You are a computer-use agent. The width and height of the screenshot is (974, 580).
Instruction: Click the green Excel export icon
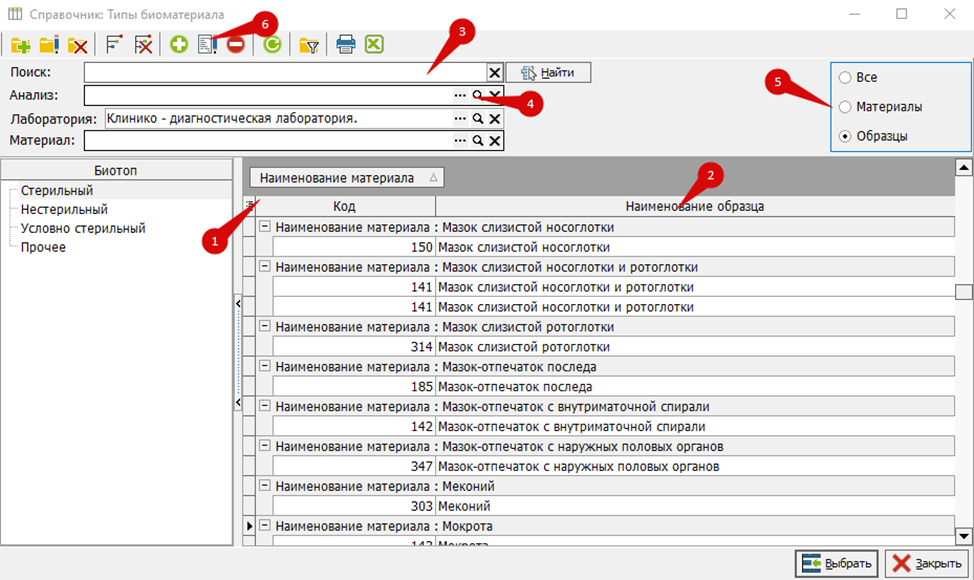click(x=374, y=44)
